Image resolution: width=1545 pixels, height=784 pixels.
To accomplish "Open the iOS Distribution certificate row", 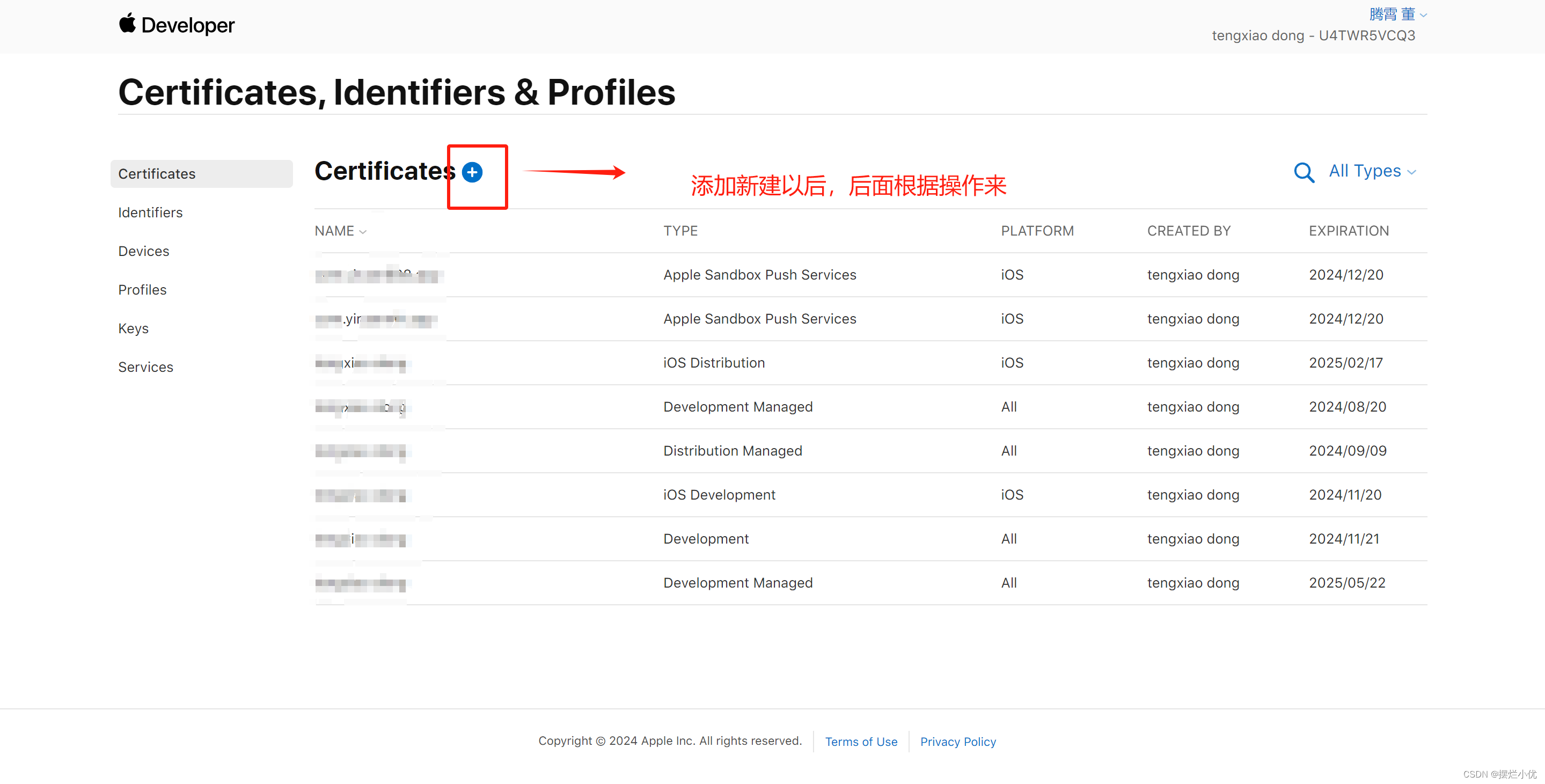I will click(714, 363).
